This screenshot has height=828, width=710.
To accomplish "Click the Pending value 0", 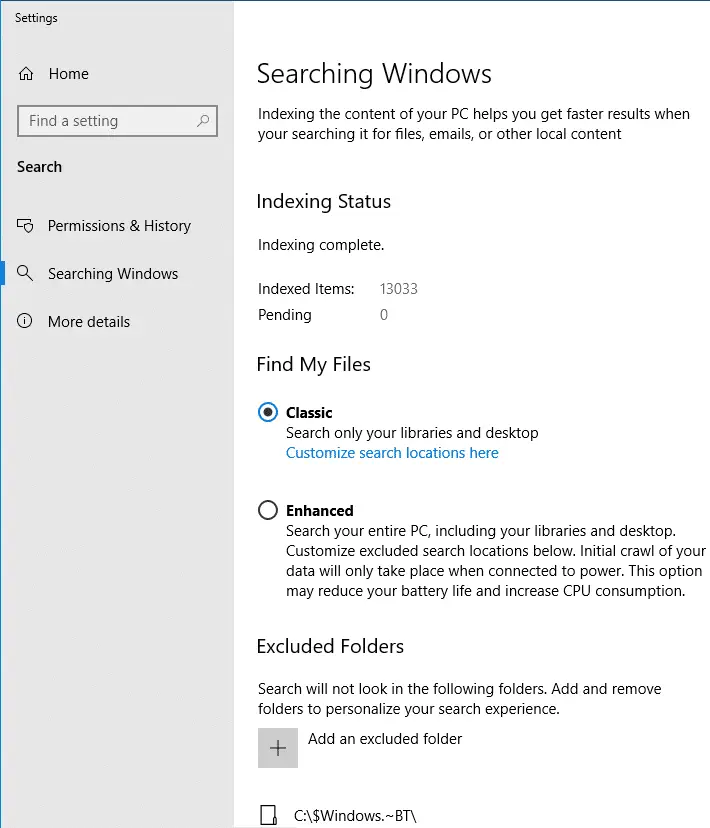I will tap(384, 315).
